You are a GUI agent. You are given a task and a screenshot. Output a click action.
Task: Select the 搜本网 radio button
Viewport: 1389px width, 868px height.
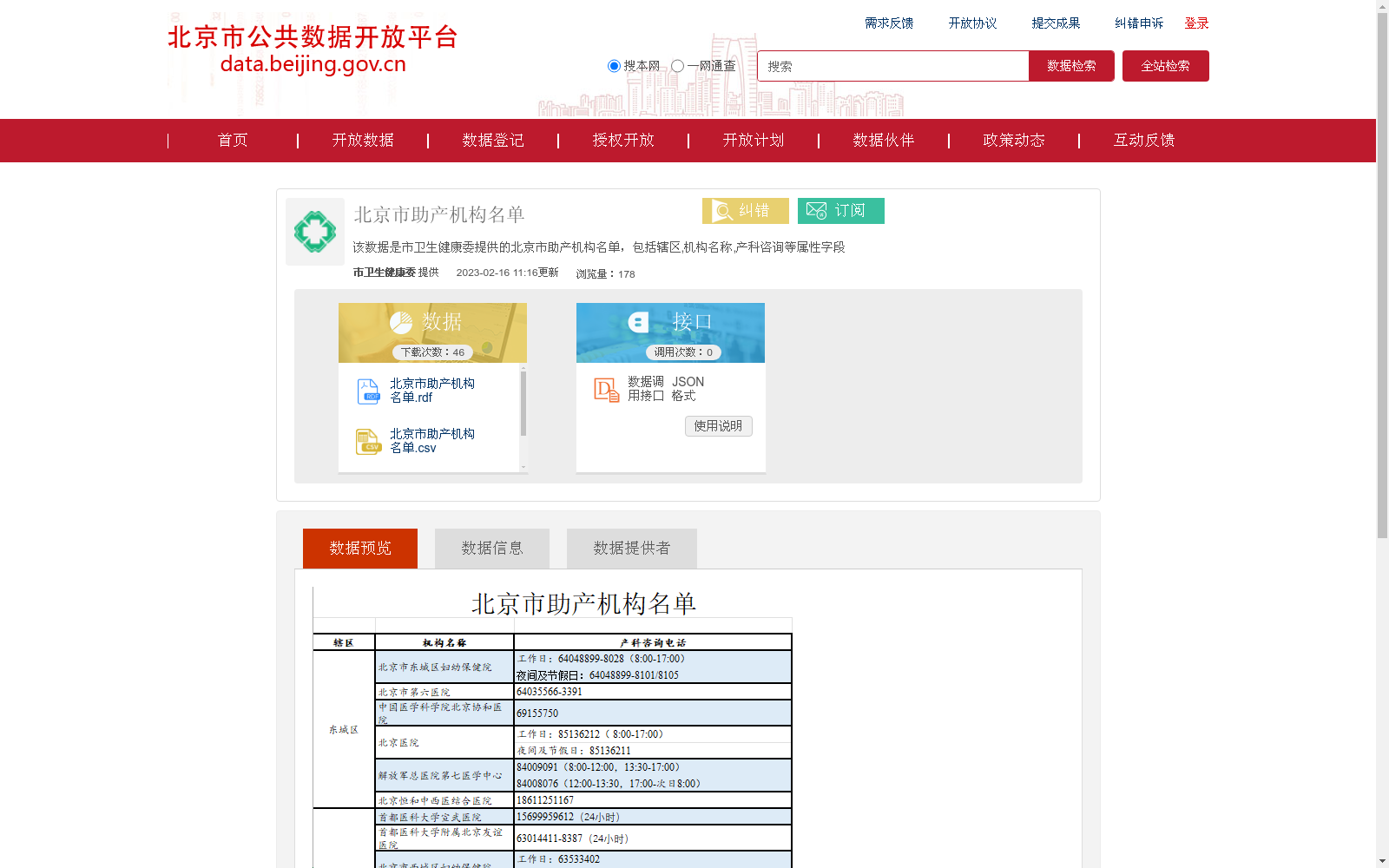[x=614, y=66]
